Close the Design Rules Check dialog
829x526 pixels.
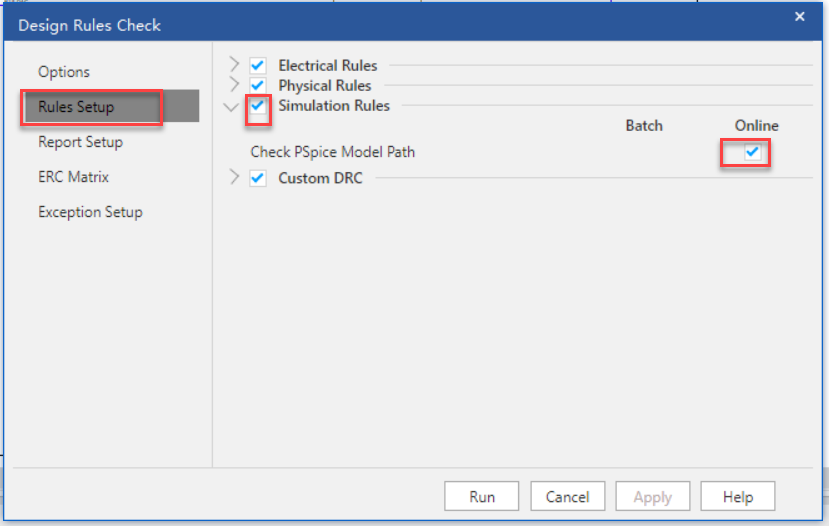799,16
